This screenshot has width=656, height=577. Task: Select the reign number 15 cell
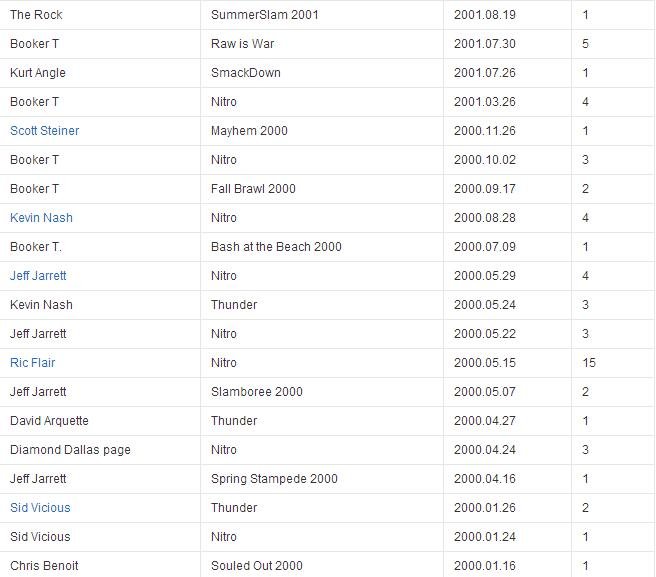pos(612,363)
